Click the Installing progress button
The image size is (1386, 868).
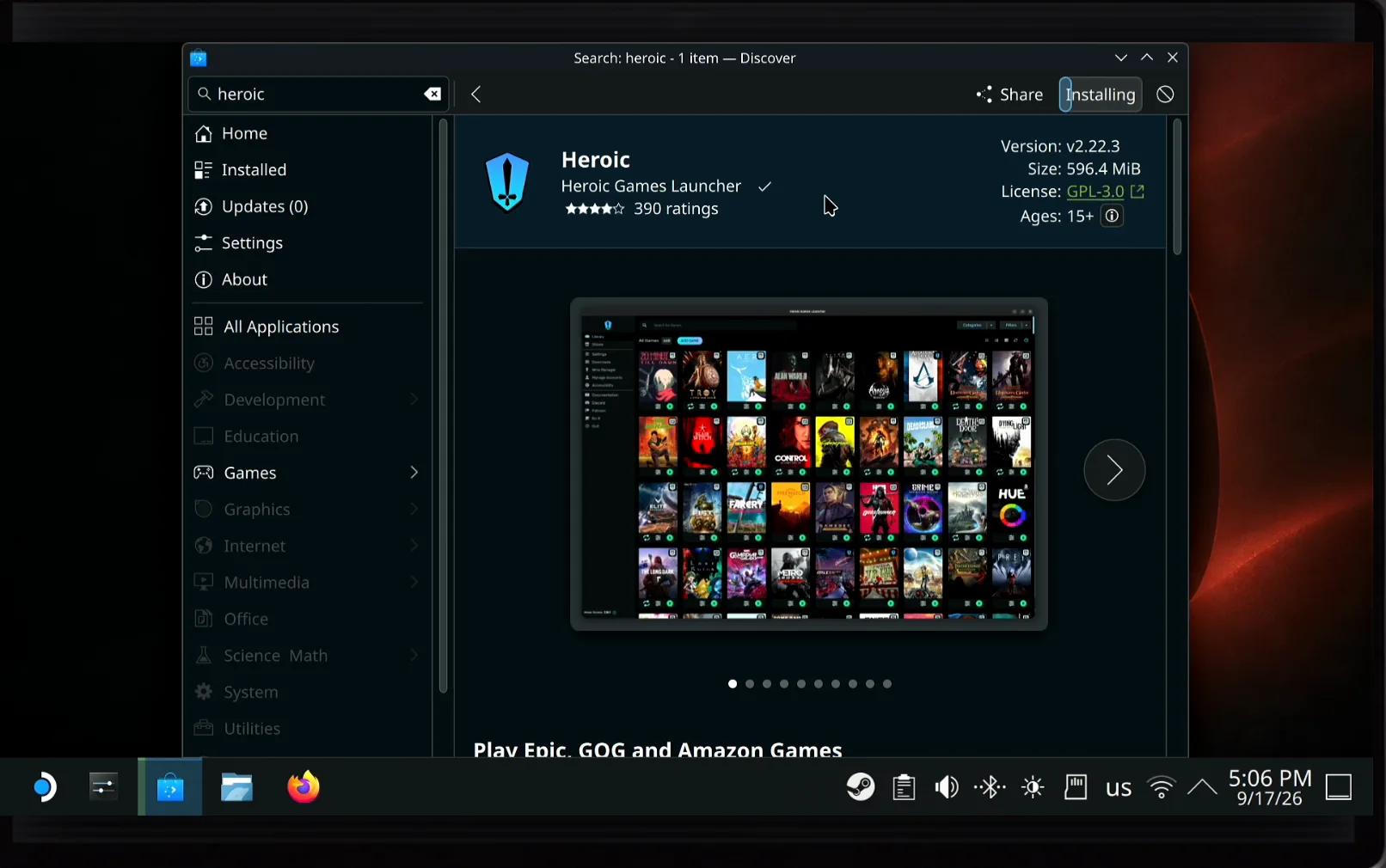click(x=1101, y=95)
